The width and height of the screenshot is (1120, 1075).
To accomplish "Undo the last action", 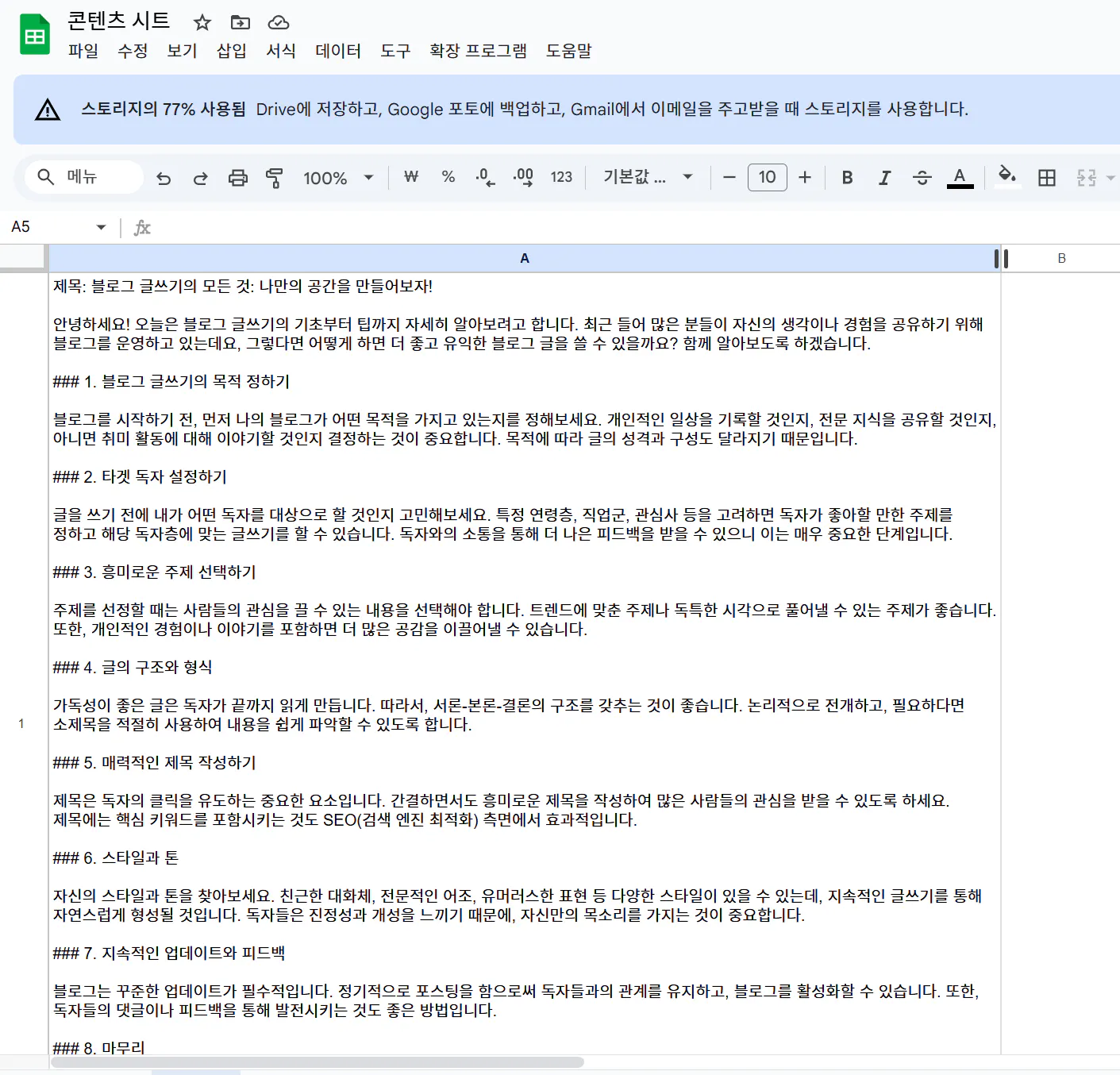I will click(164, 178).
